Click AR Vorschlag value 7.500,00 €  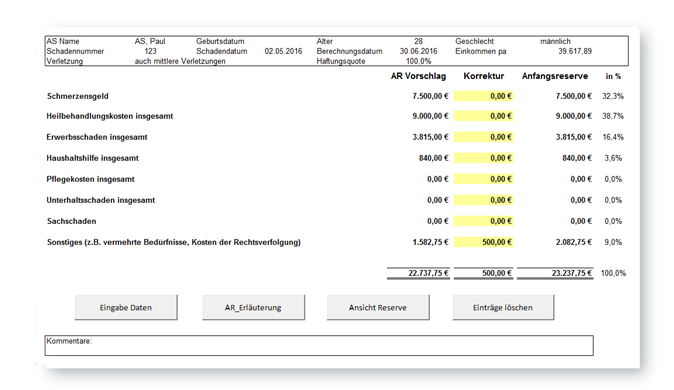coord(430,96)
